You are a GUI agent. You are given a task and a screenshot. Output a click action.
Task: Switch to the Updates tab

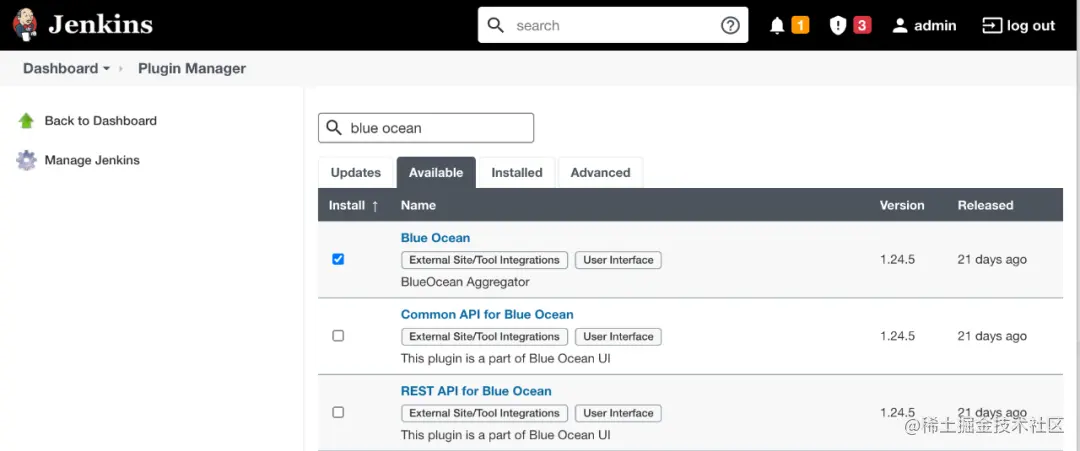click(x=355, y=173)
